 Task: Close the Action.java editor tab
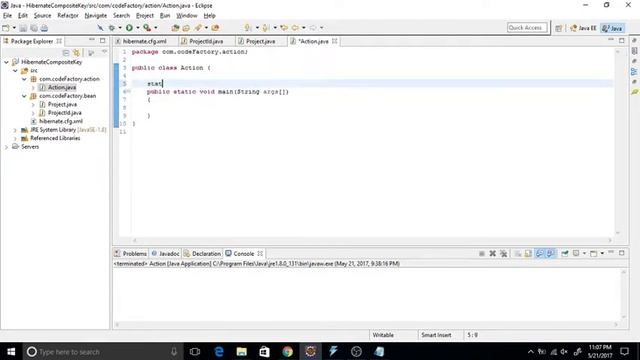coord(335,41)
